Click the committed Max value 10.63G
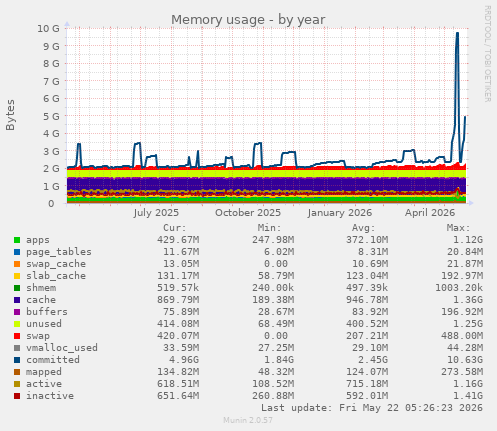This screenshot has height=431, width=497. (x=465, y=360)
